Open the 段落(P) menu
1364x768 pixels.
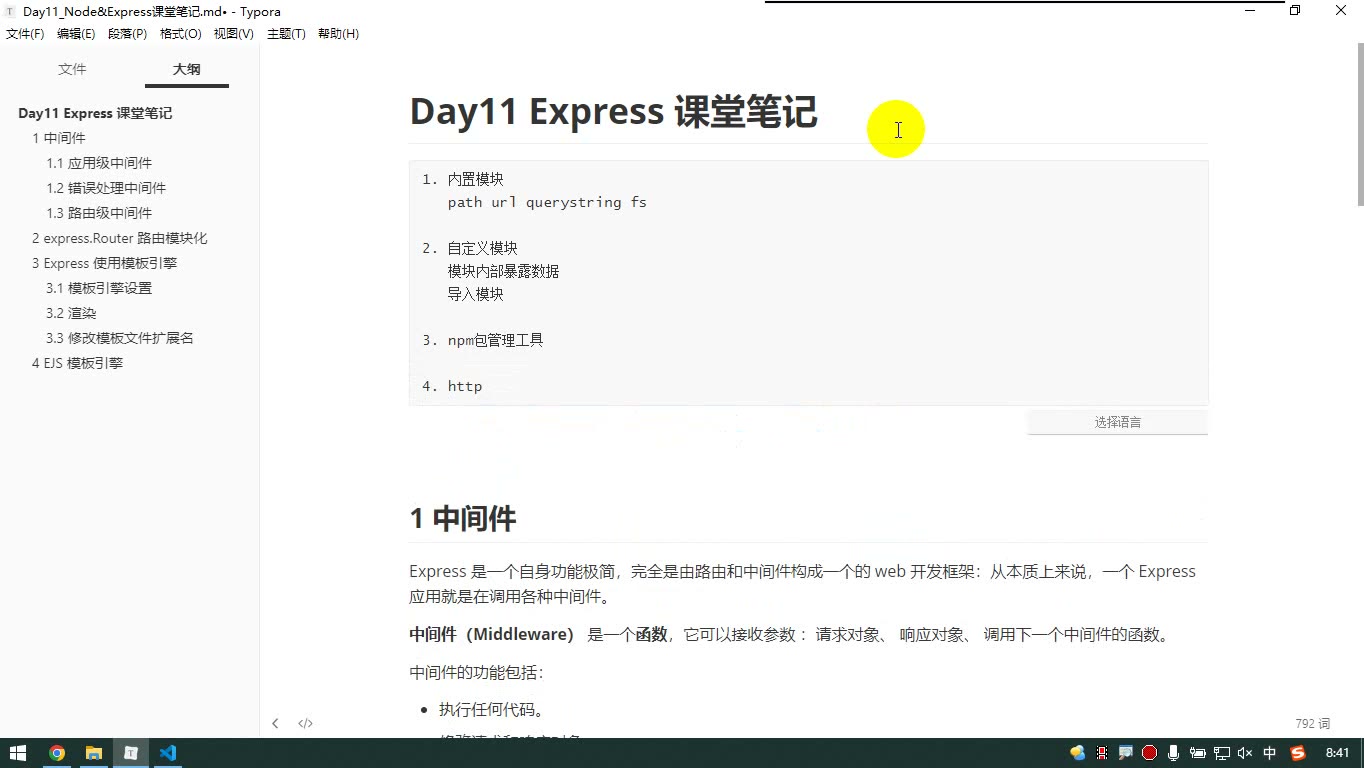pyautogui.click(x=127, y=34)
